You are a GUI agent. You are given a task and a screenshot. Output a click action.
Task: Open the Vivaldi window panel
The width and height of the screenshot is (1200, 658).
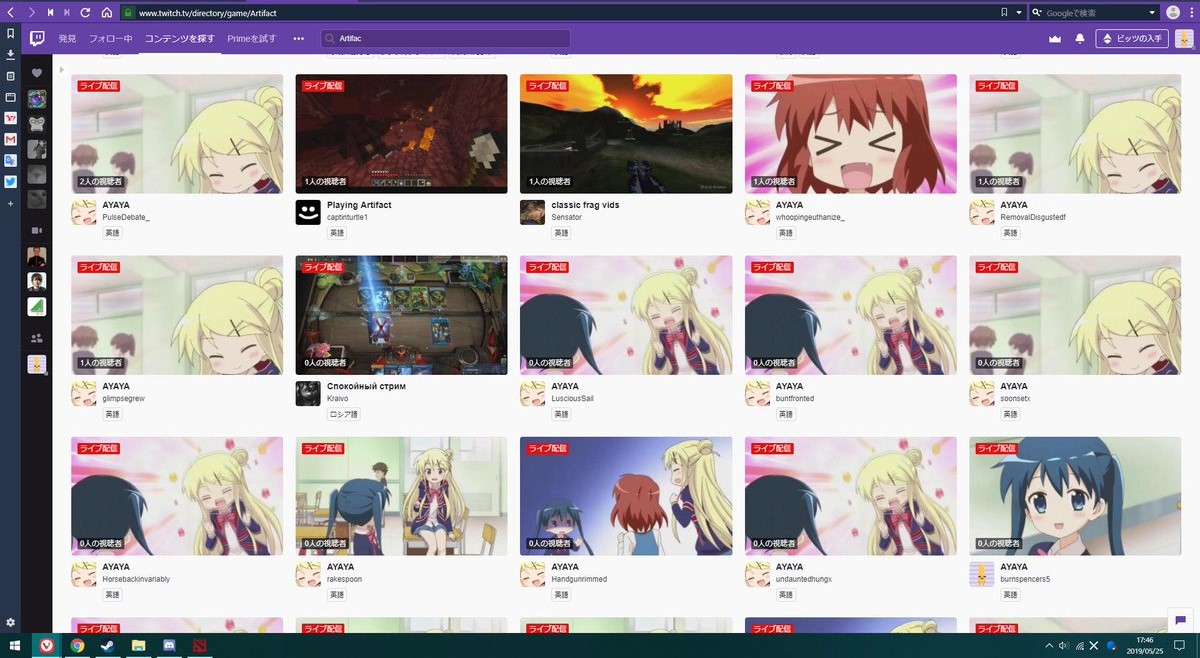click(x=10, y=97)
